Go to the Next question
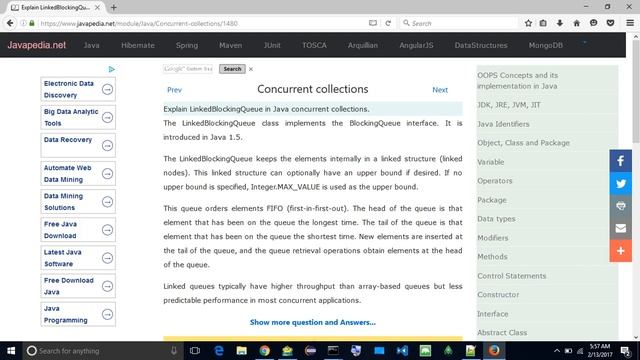Viewport: 640px width, 360px height. point(440,90)
